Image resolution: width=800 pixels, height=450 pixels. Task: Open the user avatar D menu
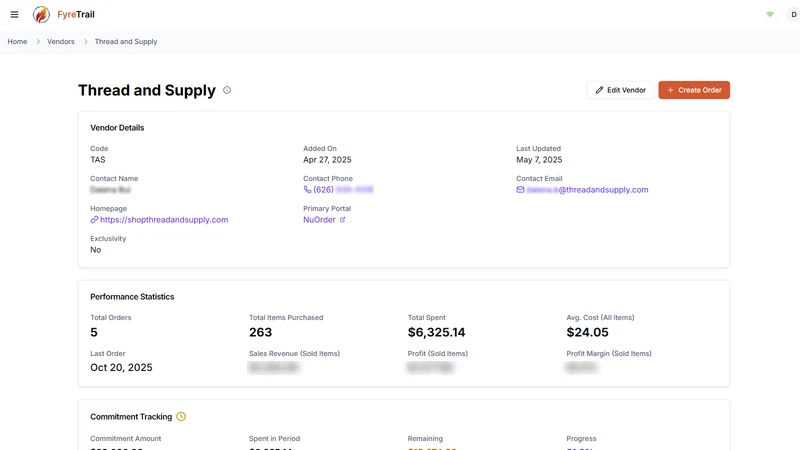(793, 14)
